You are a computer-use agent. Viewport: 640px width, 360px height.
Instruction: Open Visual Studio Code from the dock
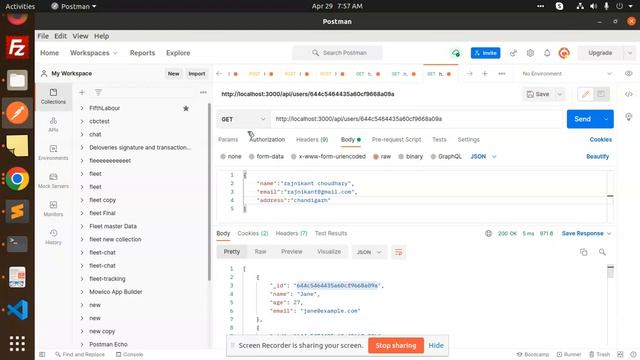17,309
